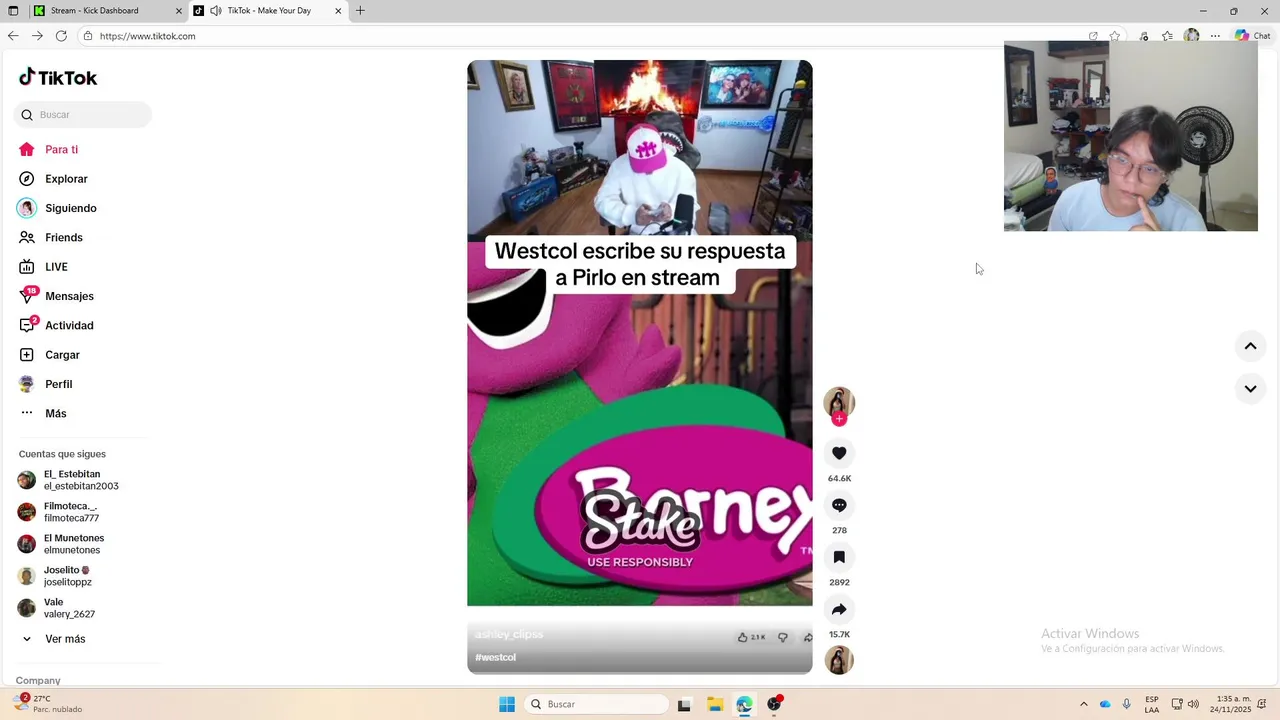Open the #westcol hashtag
This screenshot has height=720, width=1280.
click(495, 657)
